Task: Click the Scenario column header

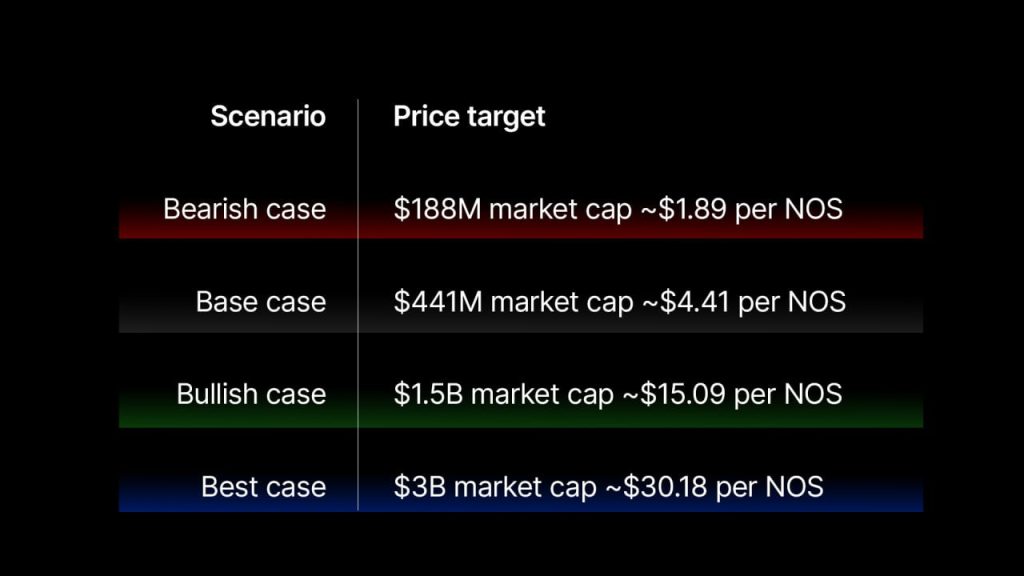Action: click(x=267, y=116)
